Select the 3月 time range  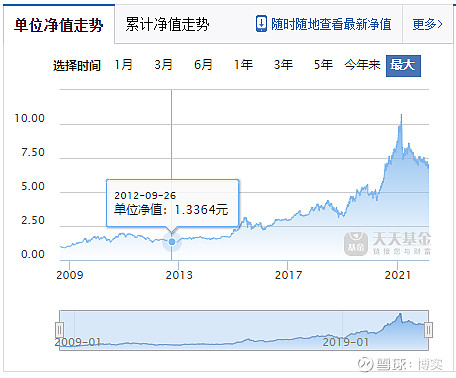pos(163,65)
